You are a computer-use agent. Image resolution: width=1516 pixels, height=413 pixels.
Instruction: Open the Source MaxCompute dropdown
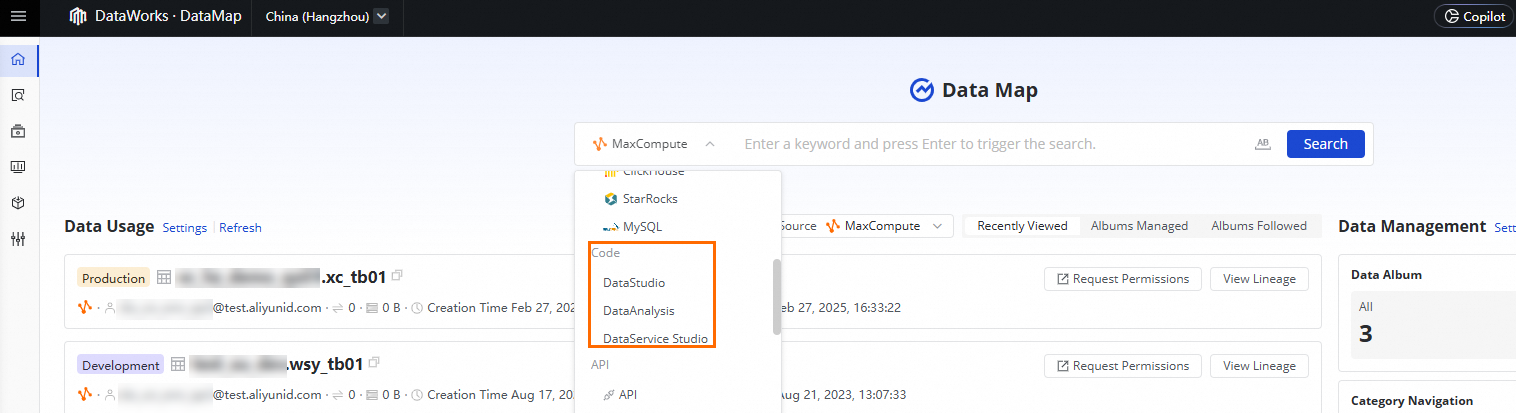[885, 226]
